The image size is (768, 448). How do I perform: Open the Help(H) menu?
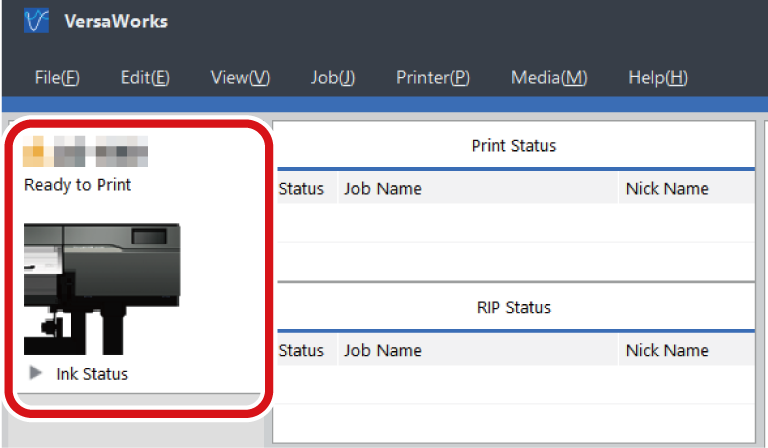click(658, 77)
